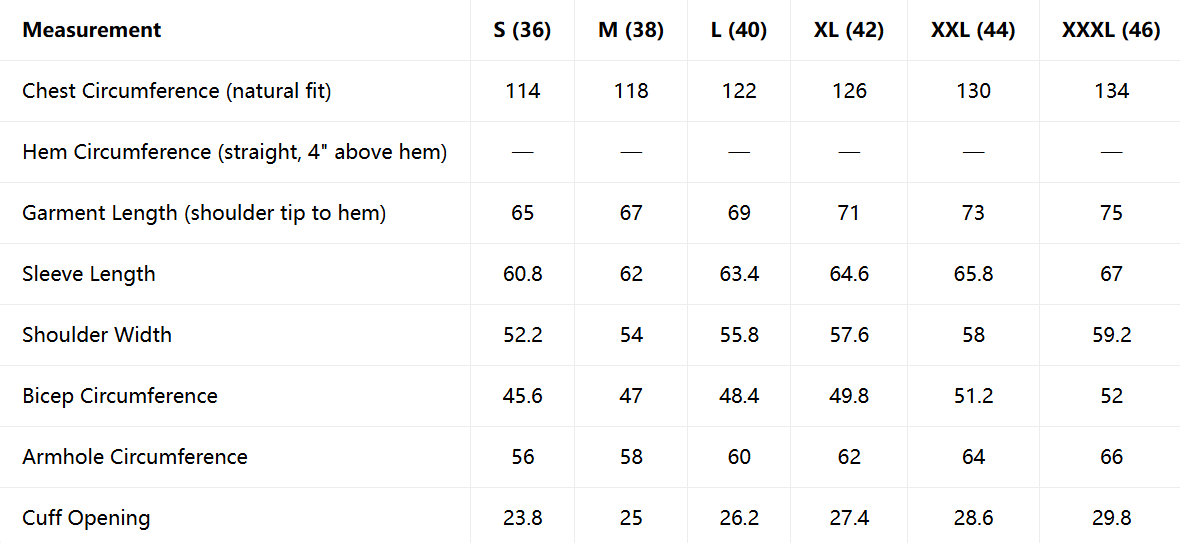Click the Bicep Circumference row label

tap(120, 396)
